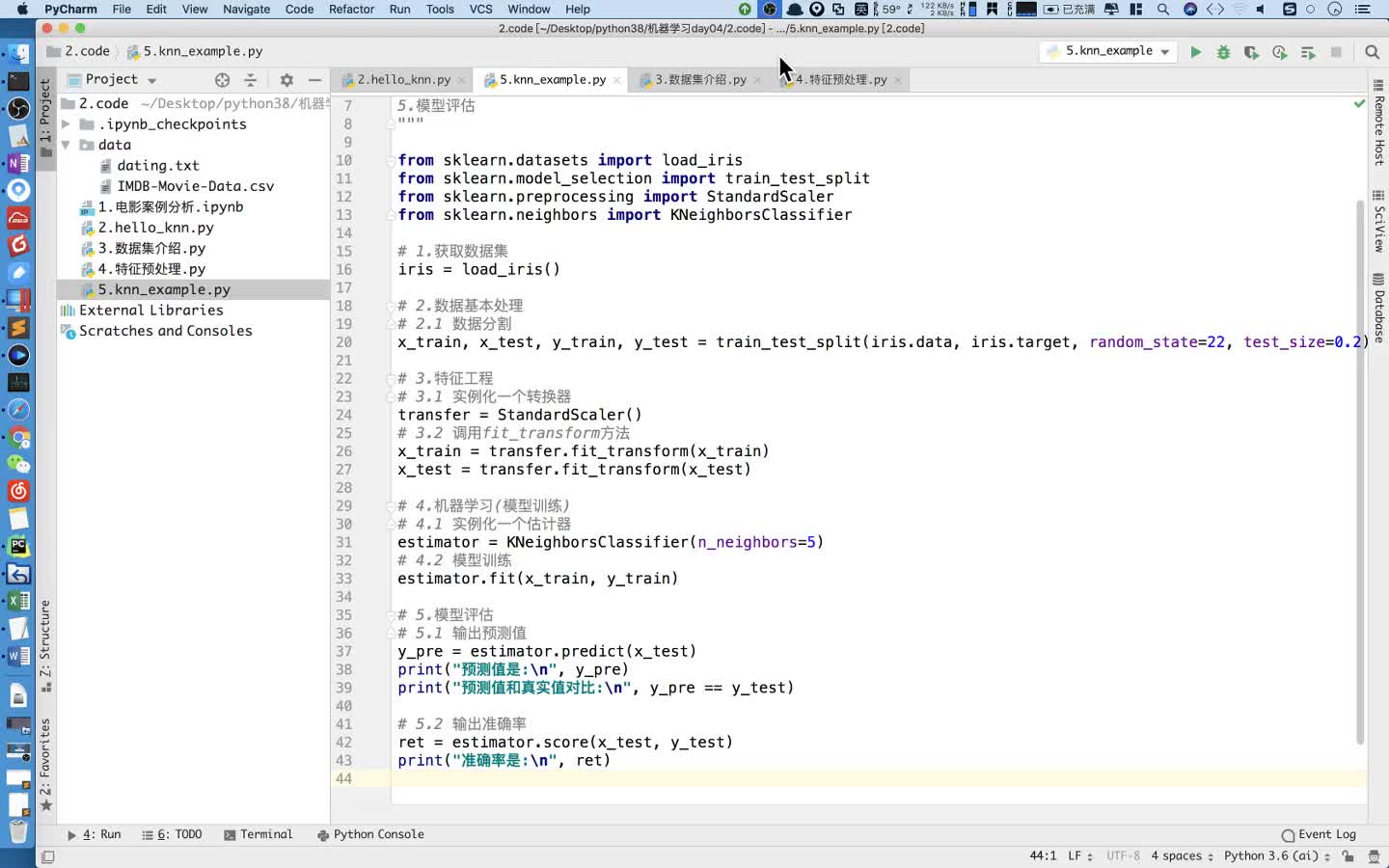
Task: Start debugging with the bug icon
Action: (1223, 52)
